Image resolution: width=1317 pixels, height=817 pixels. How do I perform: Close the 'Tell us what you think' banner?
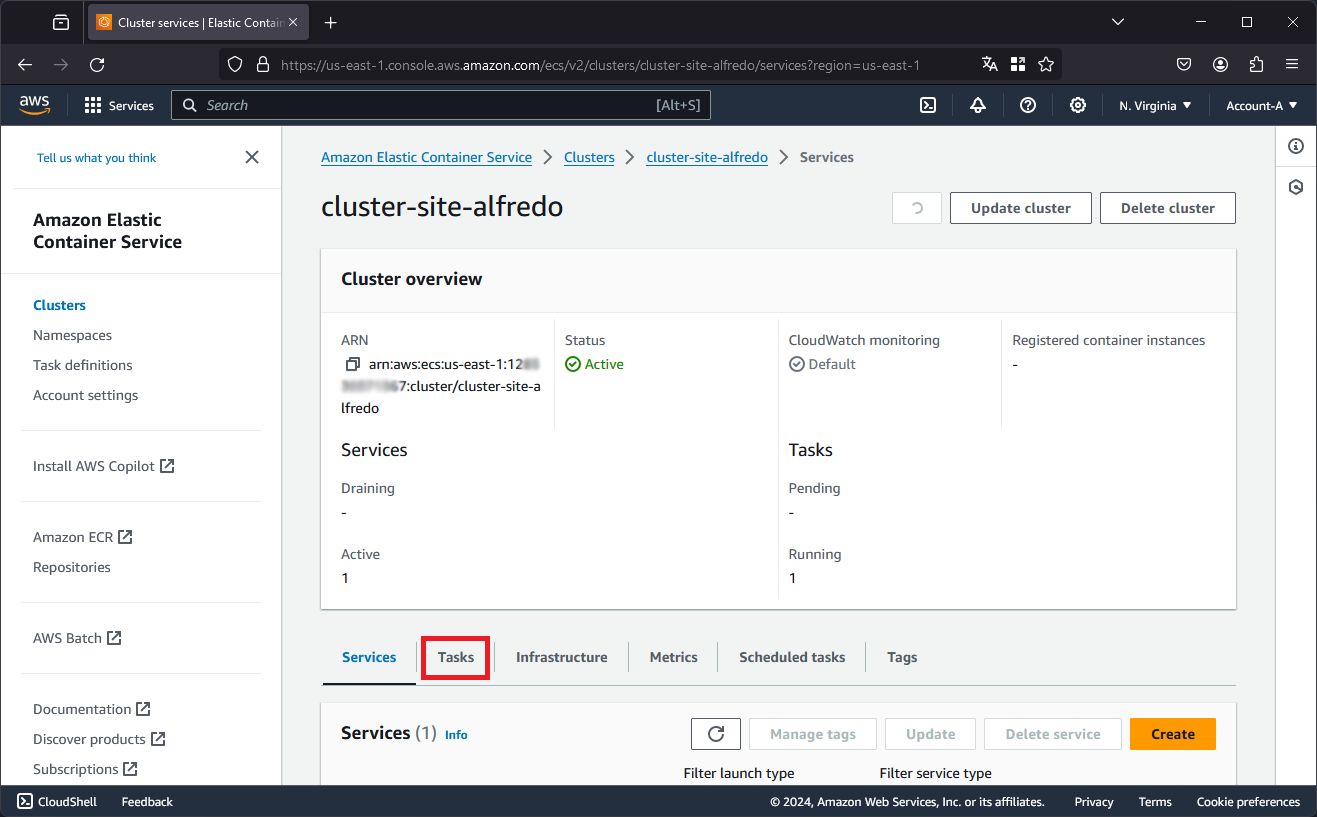(252, 157)
